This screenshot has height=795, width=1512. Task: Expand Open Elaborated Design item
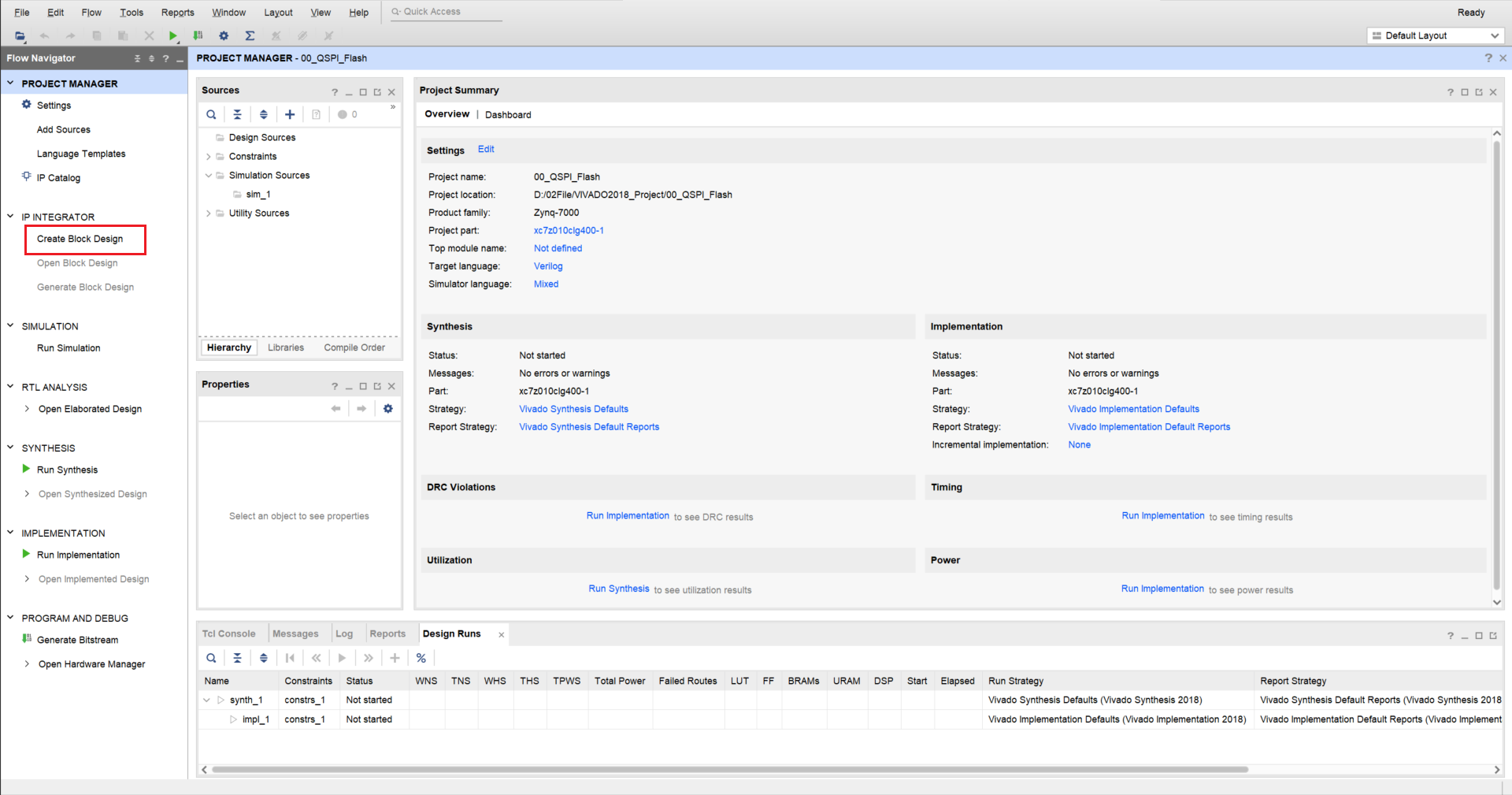click(x=27, y=409)
